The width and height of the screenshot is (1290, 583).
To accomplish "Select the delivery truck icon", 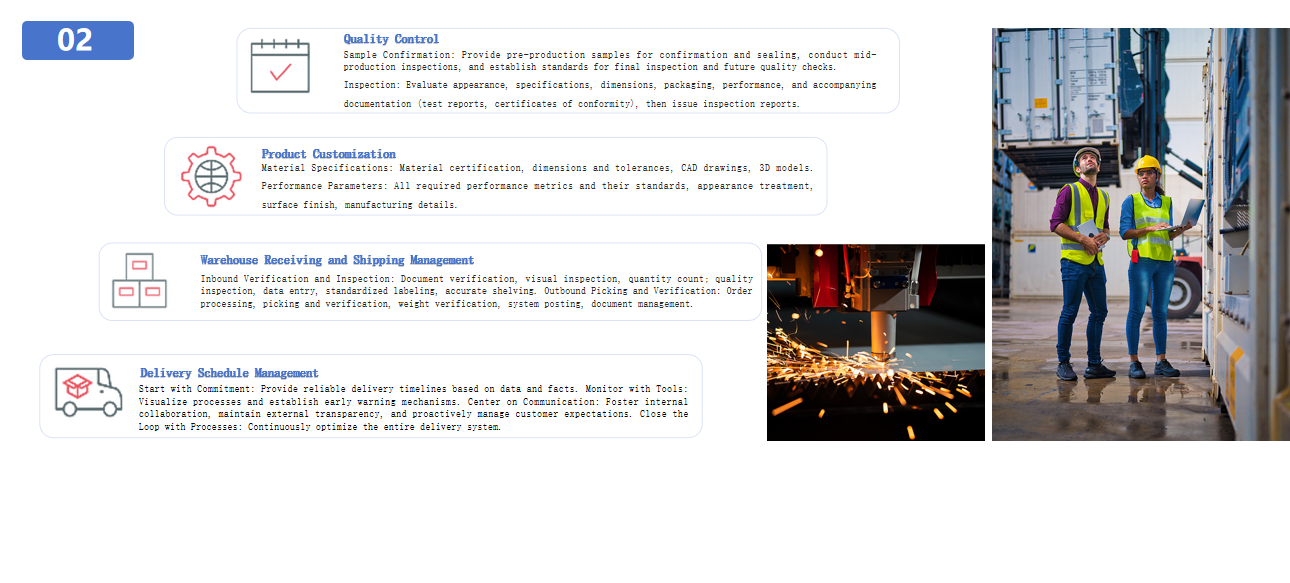I will 88,392.
